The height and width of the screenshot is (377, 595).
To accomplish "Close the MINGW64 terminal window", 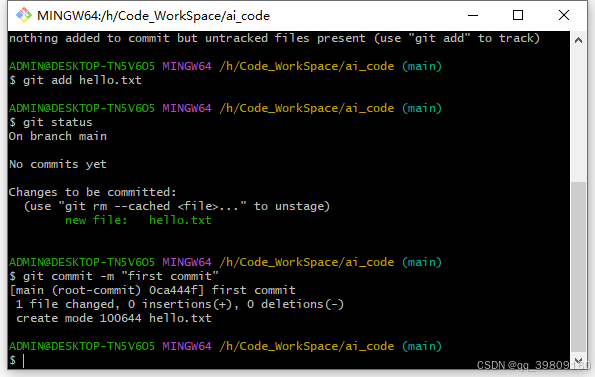I will point(564,15).
